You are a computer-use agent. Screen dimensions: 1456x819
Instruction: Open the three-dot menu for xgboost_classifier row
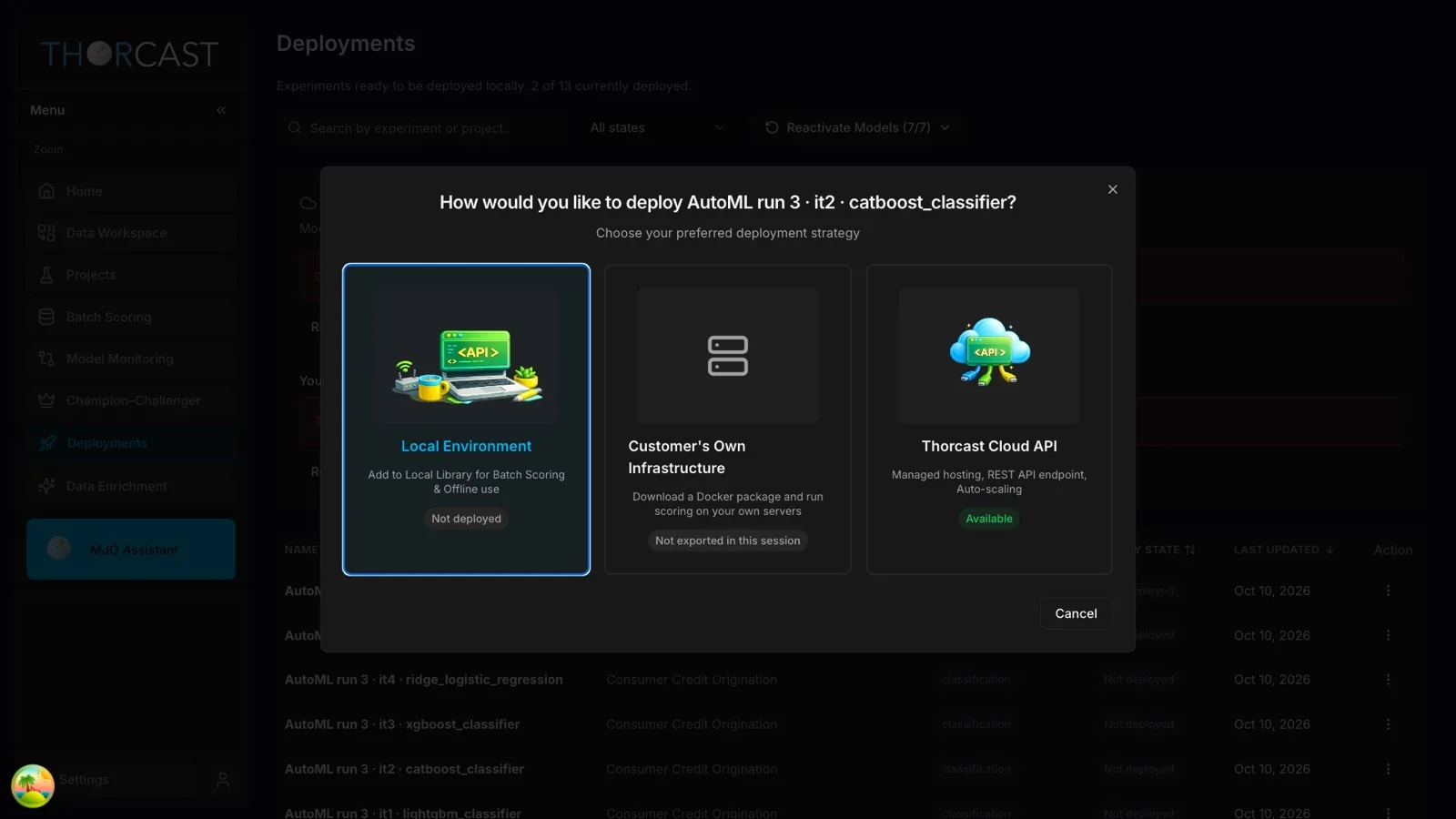[x=1388, y=724]
